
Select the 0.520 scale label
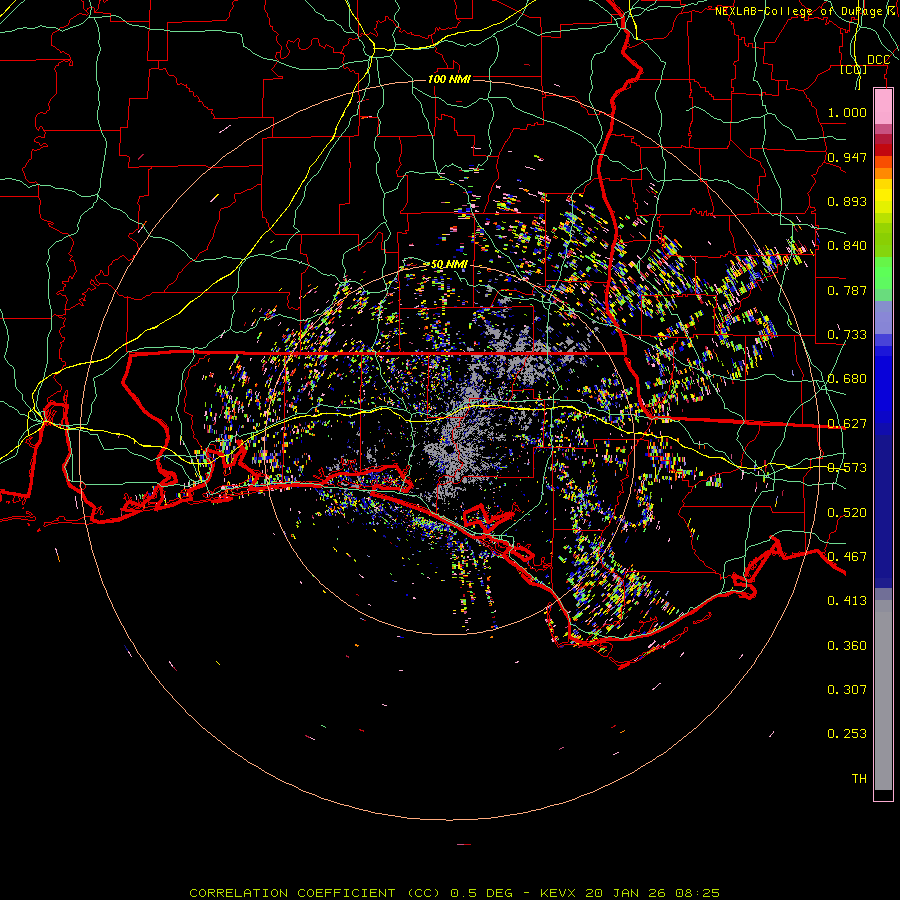tap(847, 513)
